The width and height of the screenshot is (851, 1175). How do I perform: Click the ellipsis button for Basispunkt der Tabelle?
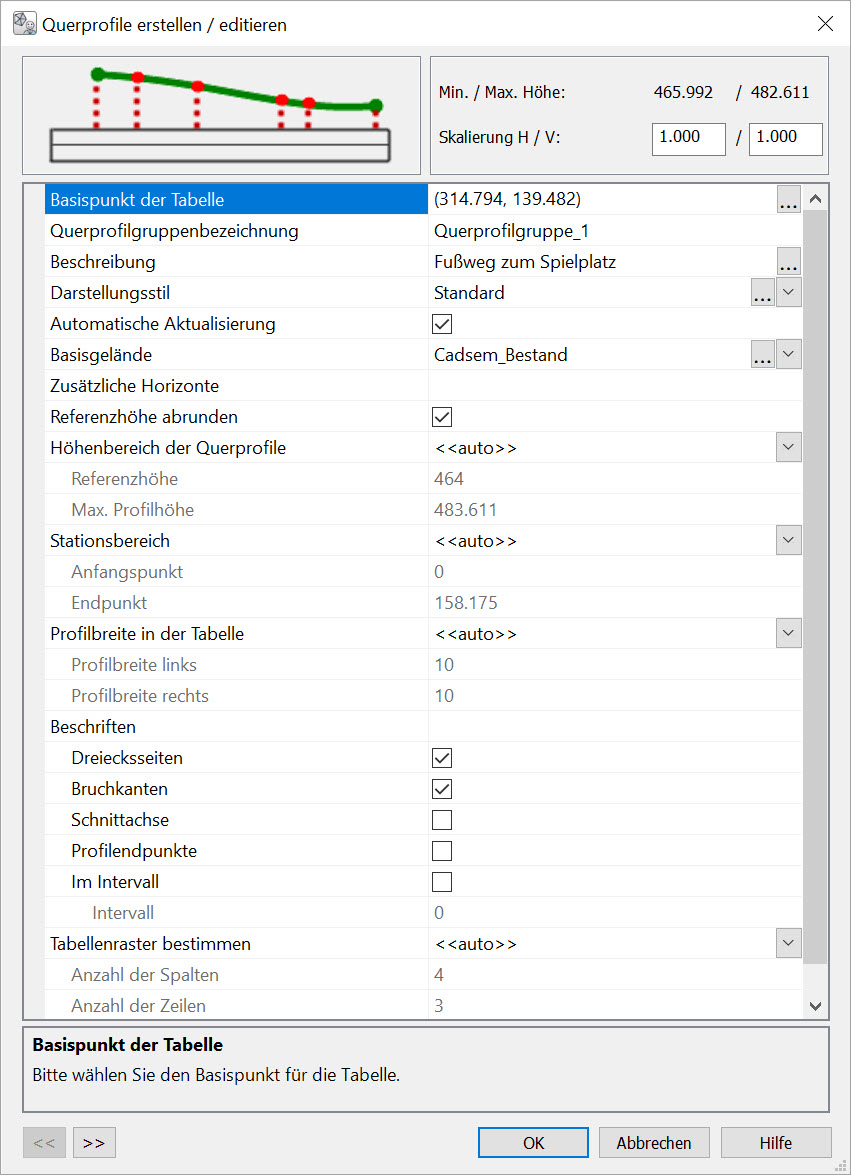[788, 200]
